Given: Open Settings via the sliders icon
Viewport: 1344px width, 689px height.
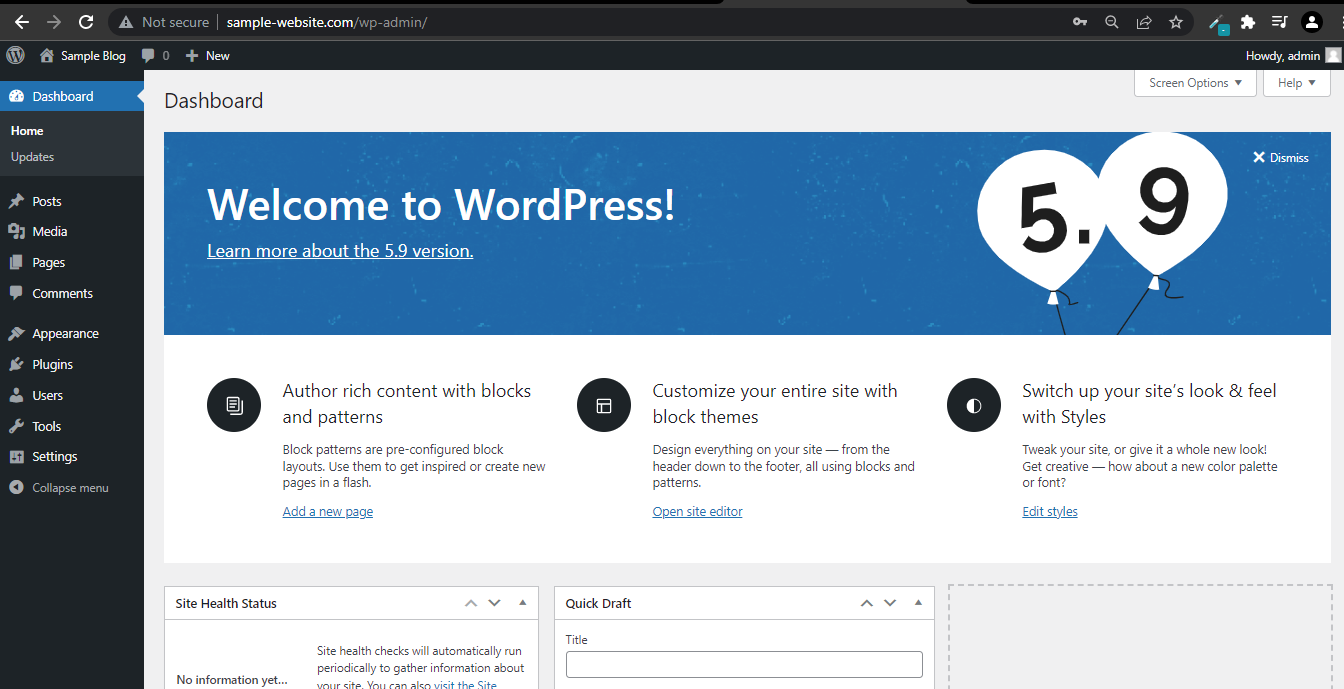Looking at the screenshot, I should coord(16,456).
